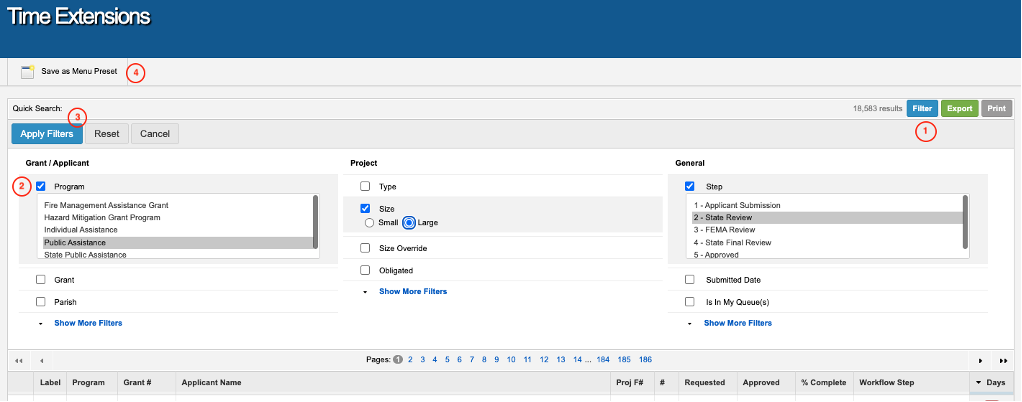Uncheck the Program filter checkbox
This screenshot has height=402, width=1022.
tap(40, 186)
